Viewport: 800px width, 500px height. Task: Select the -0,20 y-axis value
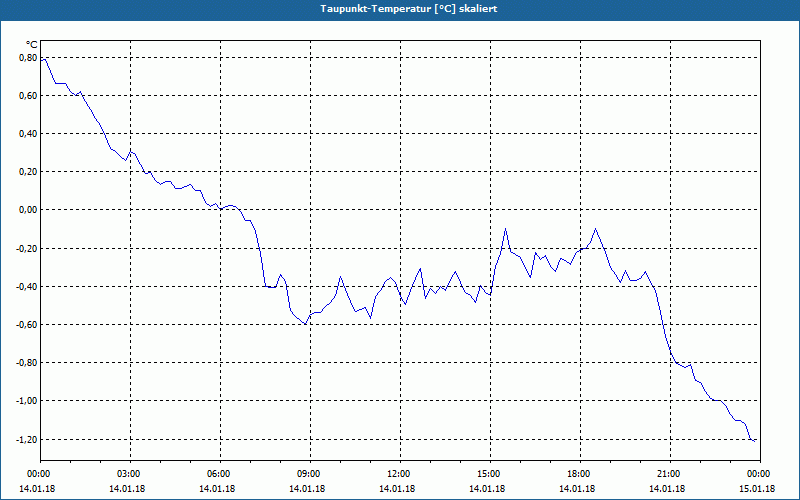coord(26,248)
